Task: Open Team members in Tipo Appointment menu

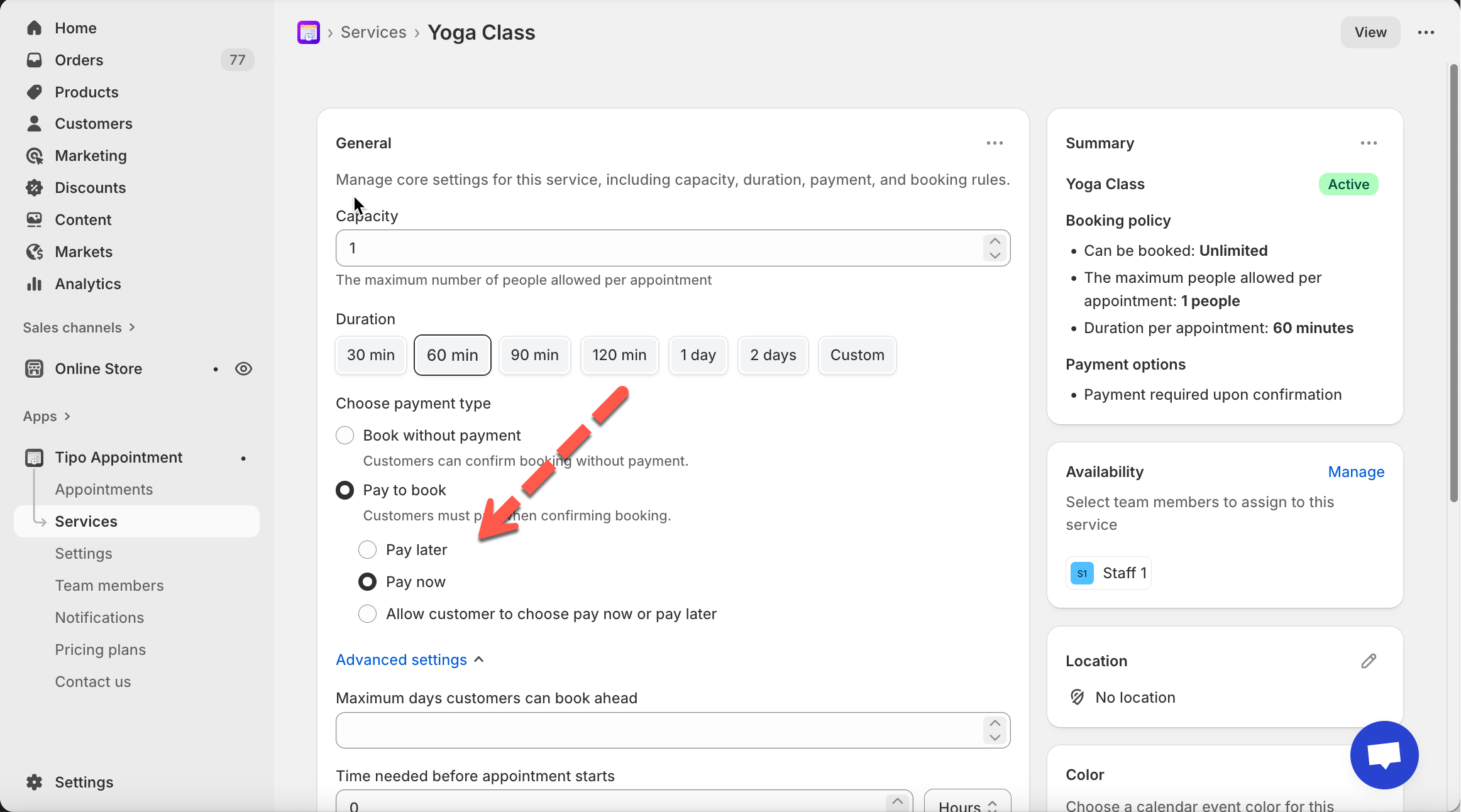Action: tap(109, 586)
